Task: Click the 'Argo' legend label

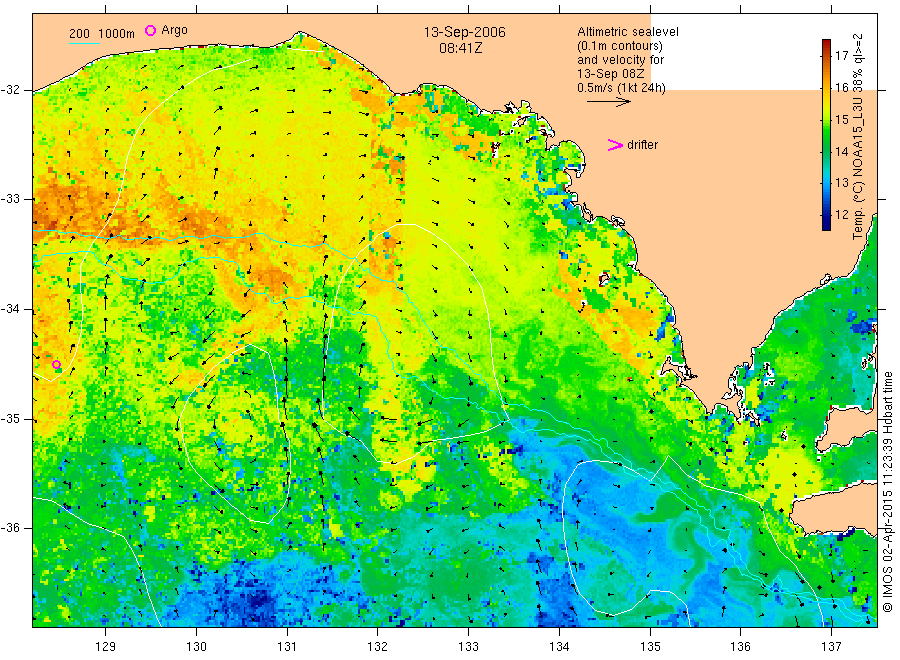Action: click(x=174, y=30)
